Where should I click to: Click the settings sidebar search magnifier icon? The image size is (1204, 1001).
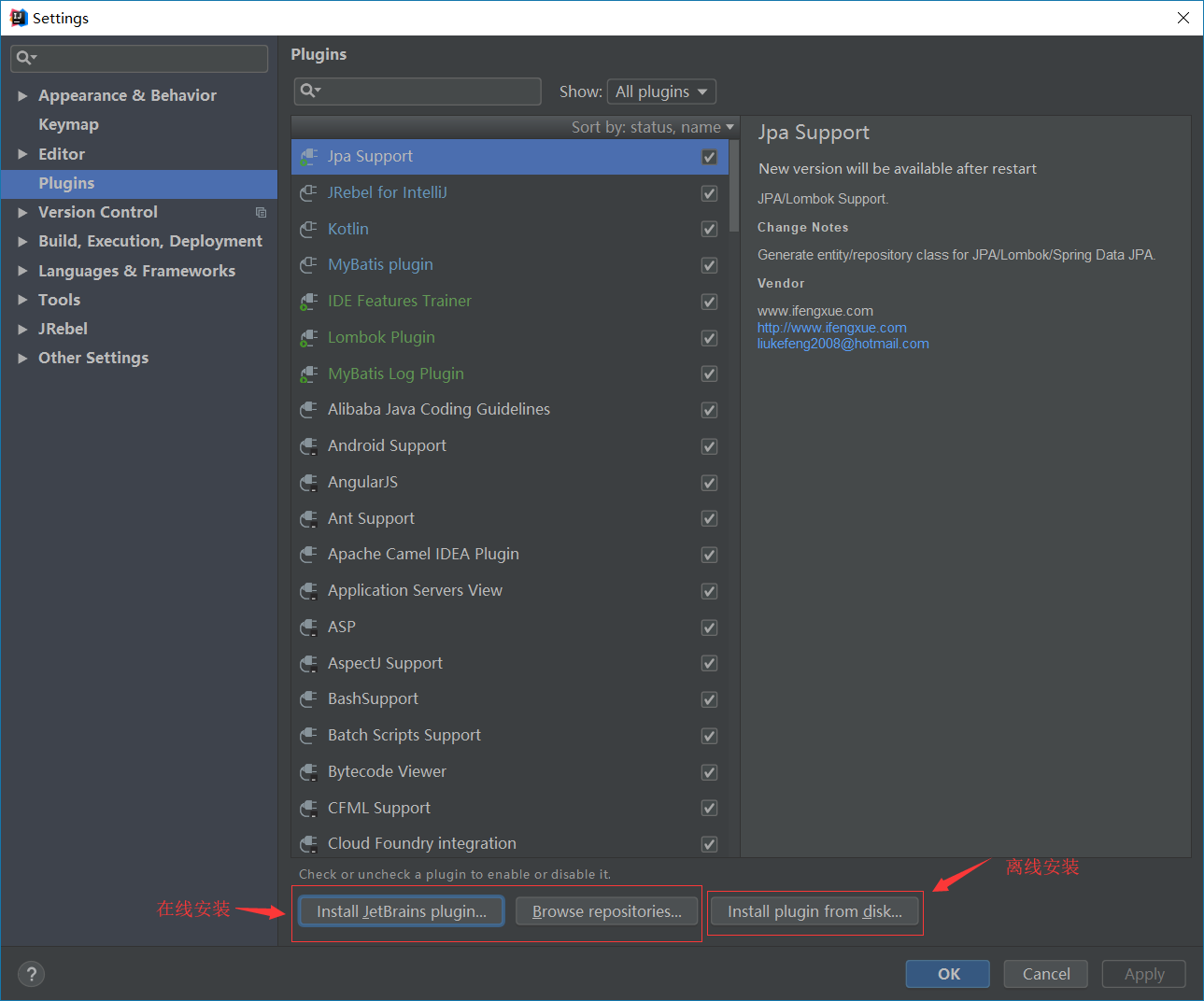click(26, 58)
